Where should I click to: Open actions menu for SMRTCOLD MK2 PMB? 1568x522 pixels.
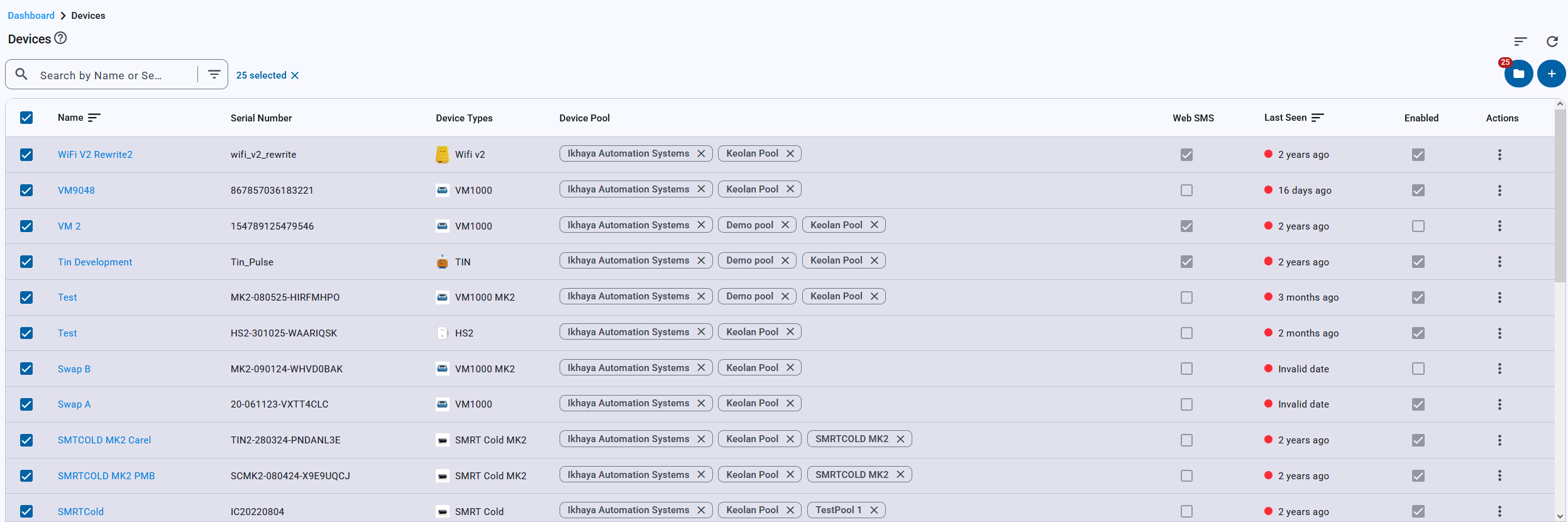point(1499,475)
